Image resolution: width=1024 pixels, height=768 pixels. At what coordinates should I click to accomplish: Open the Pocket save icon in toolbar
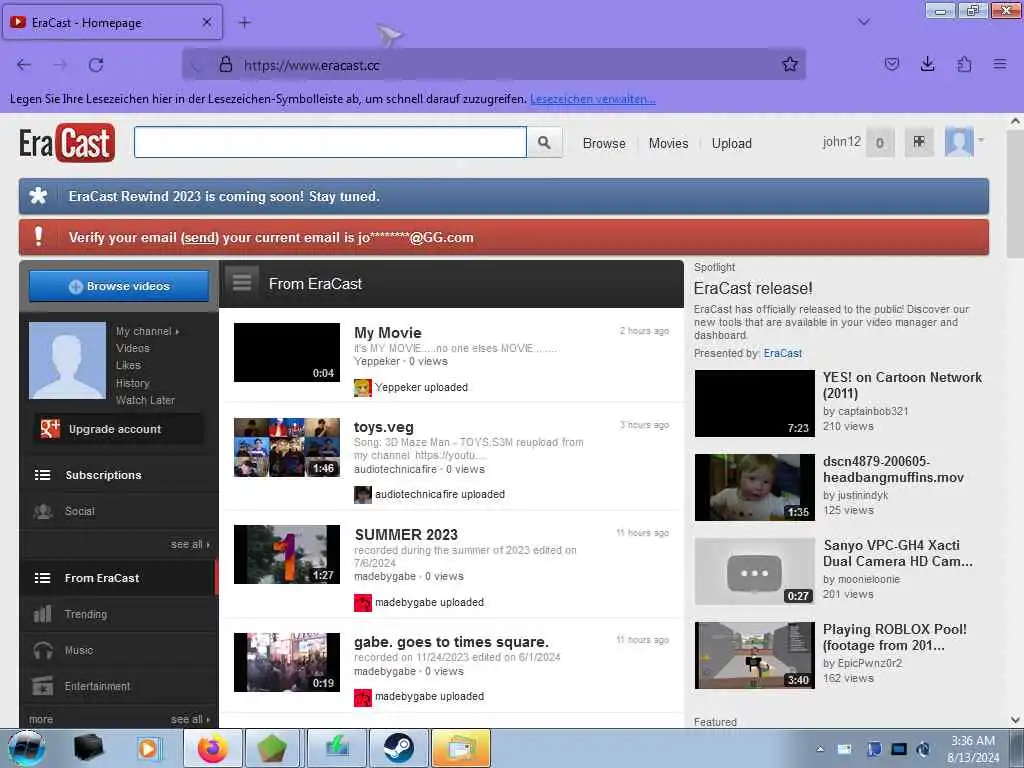pos(891,64)
